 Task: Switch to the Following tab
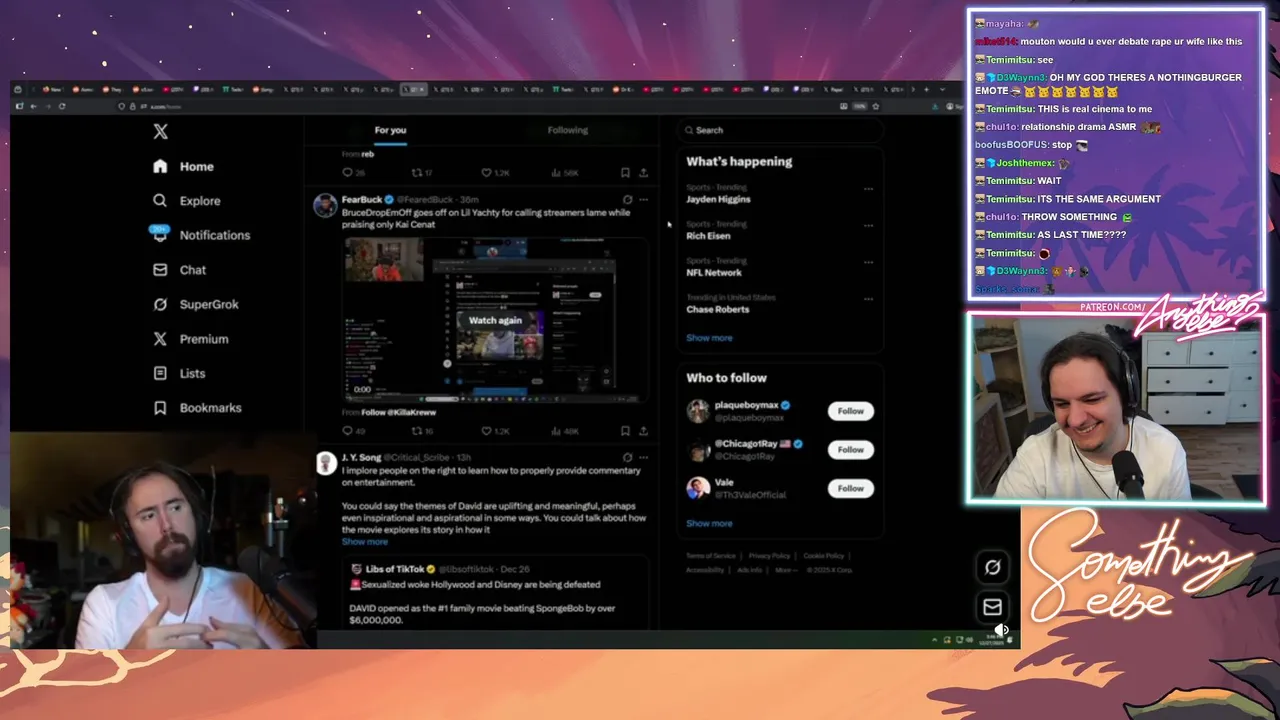[567, 130]
